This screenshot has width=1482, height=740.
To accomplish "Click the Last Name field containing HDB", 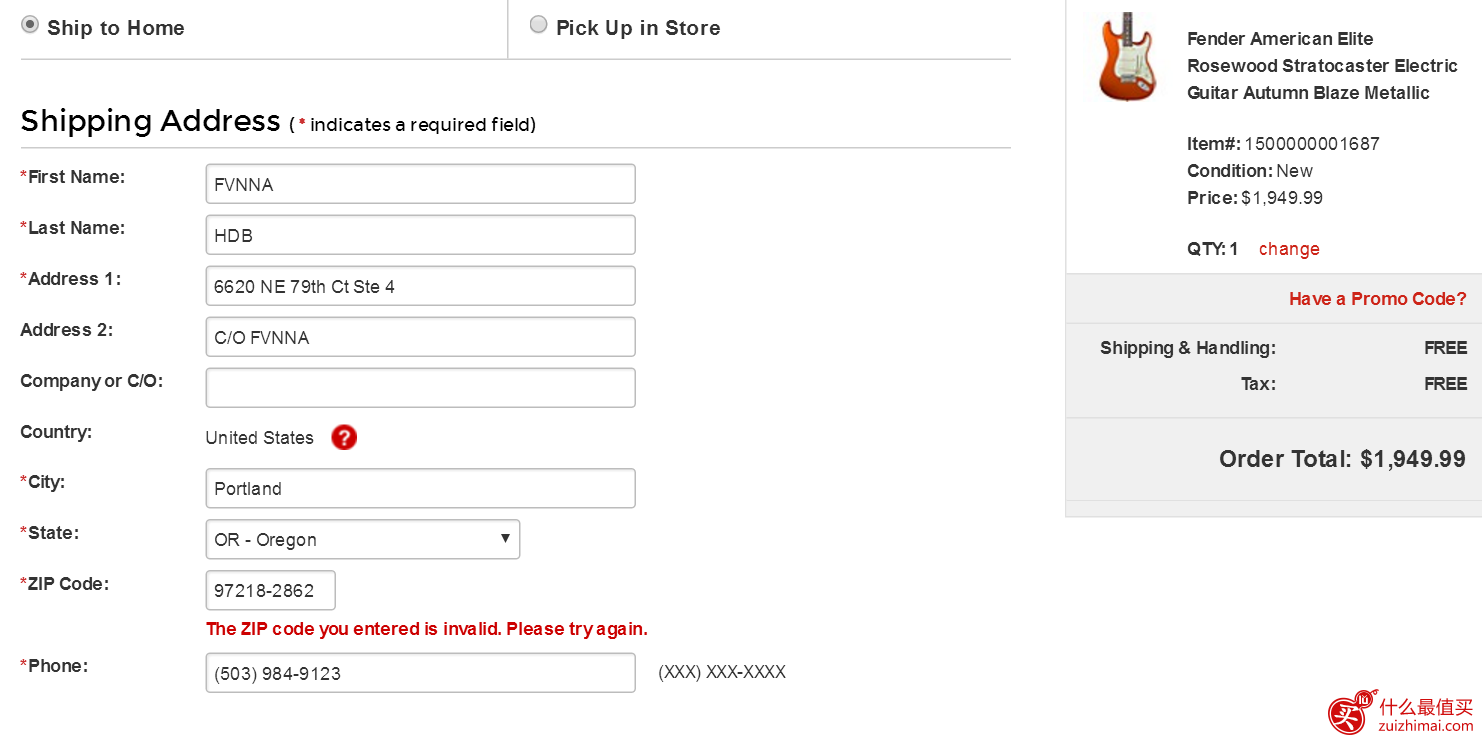I will tap(420, 235).
